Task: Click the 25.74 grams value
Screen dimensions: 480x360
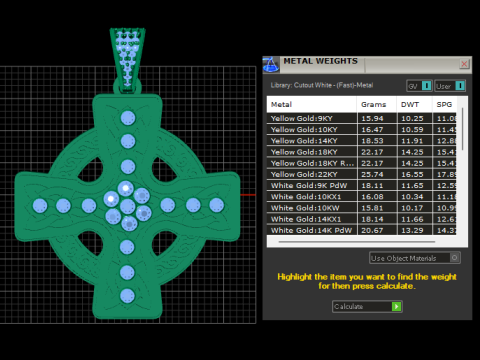Action: [x=372, y=174]
